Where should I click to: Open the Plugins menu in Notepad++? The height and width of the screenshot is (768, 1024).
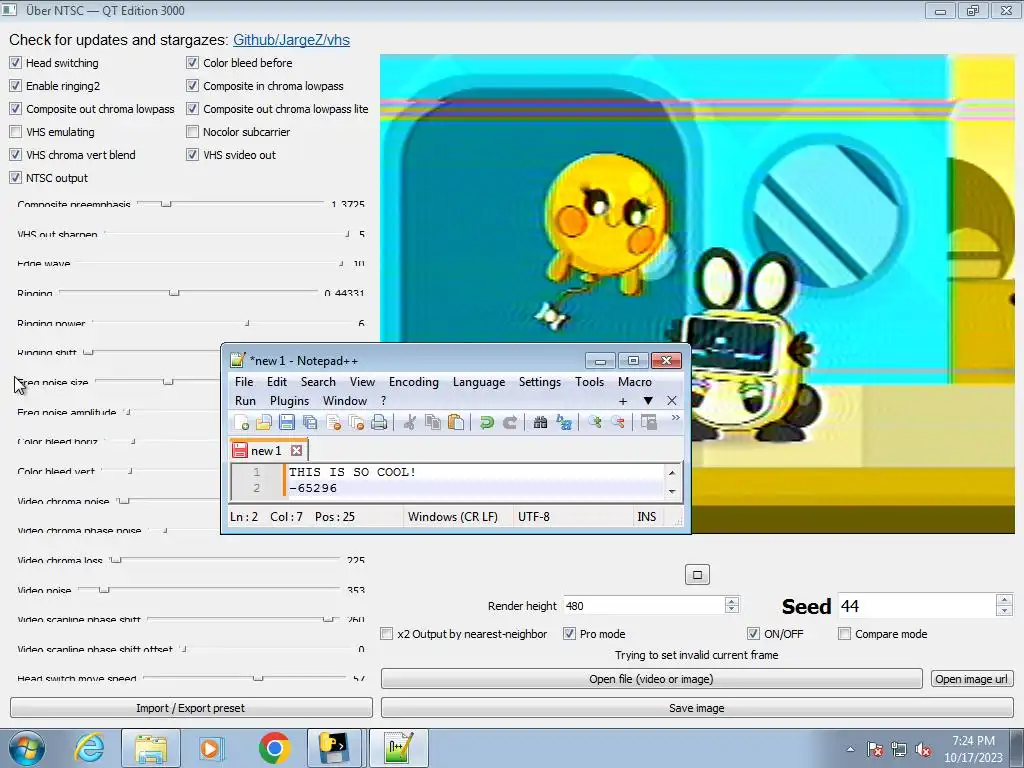[x=289, y=401]
